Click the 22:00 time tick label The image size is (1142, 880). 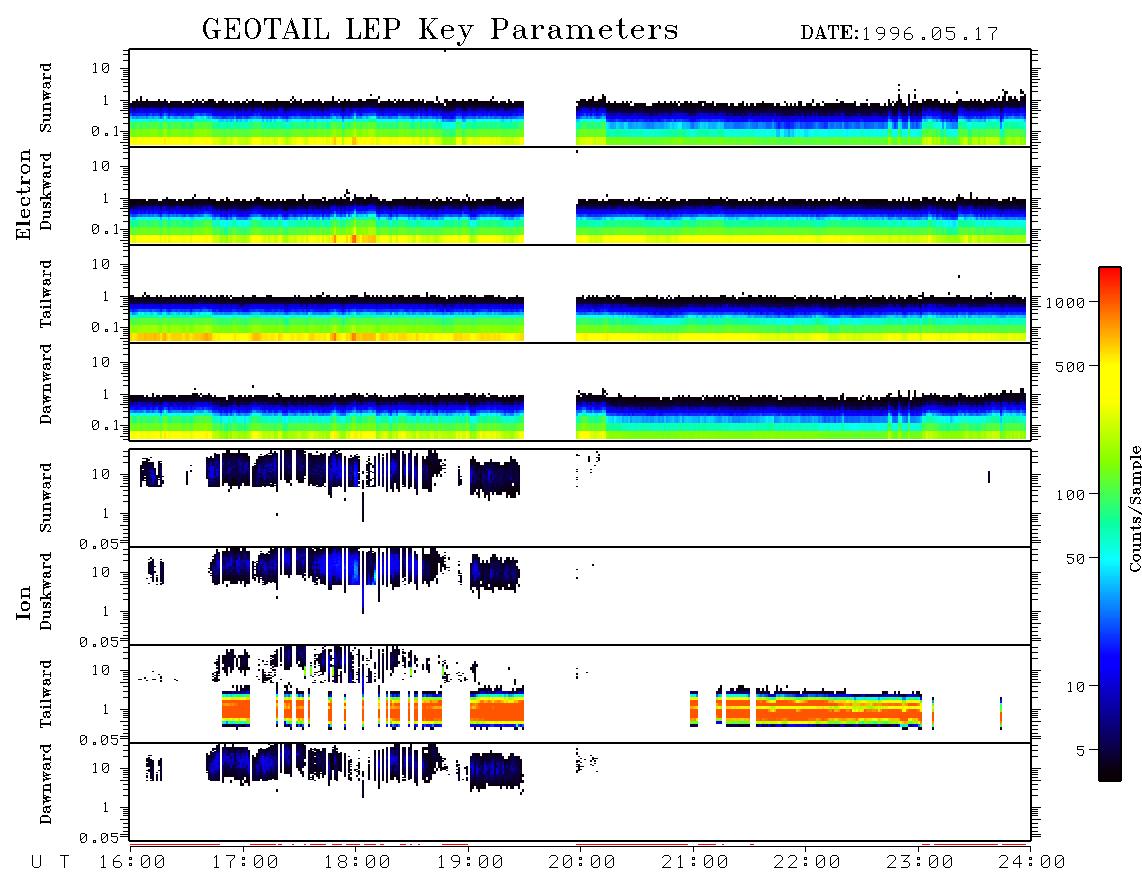[x=807, y=863]
